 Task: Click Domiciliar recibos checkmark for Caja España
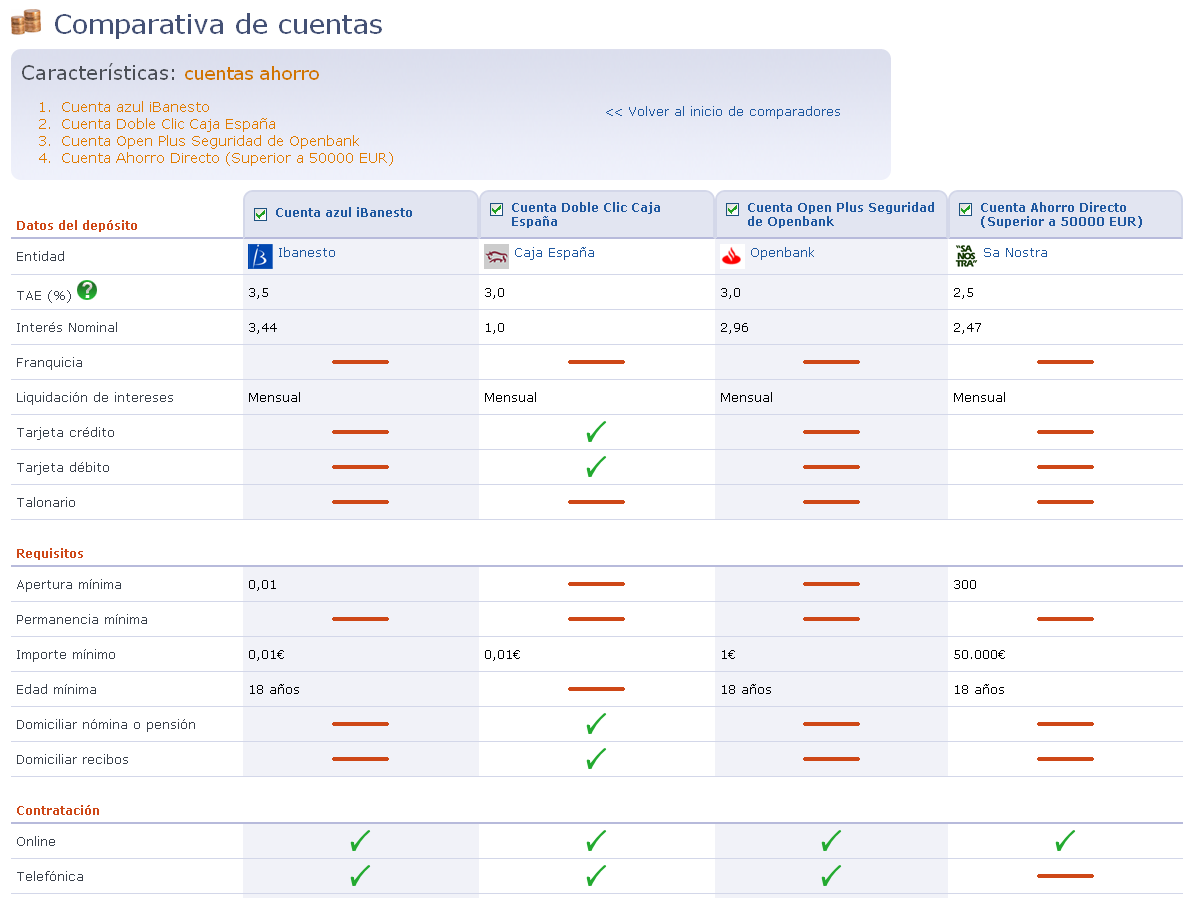click(596, 759)
